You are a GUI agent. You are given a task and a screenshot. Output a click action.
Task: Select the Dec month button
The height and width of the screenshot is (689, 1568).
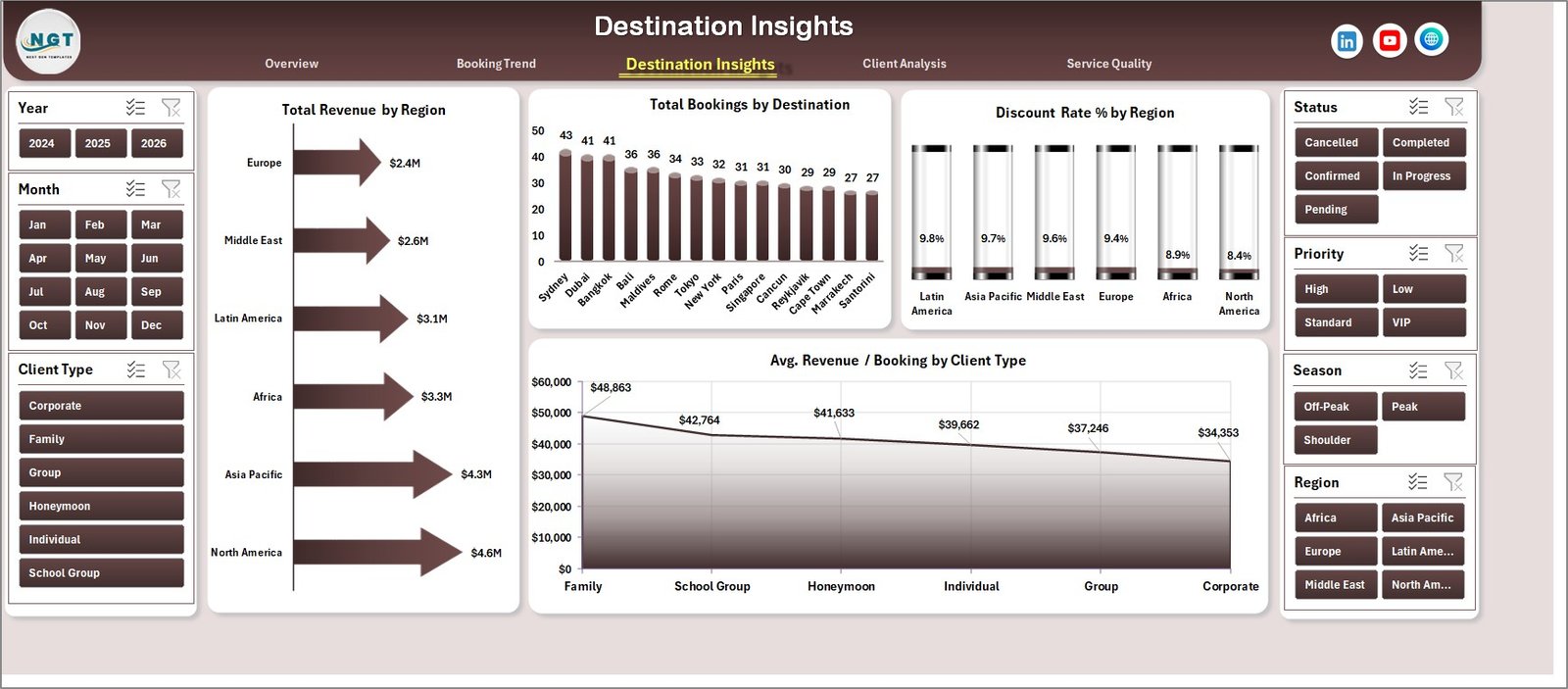tap(157, 324)
